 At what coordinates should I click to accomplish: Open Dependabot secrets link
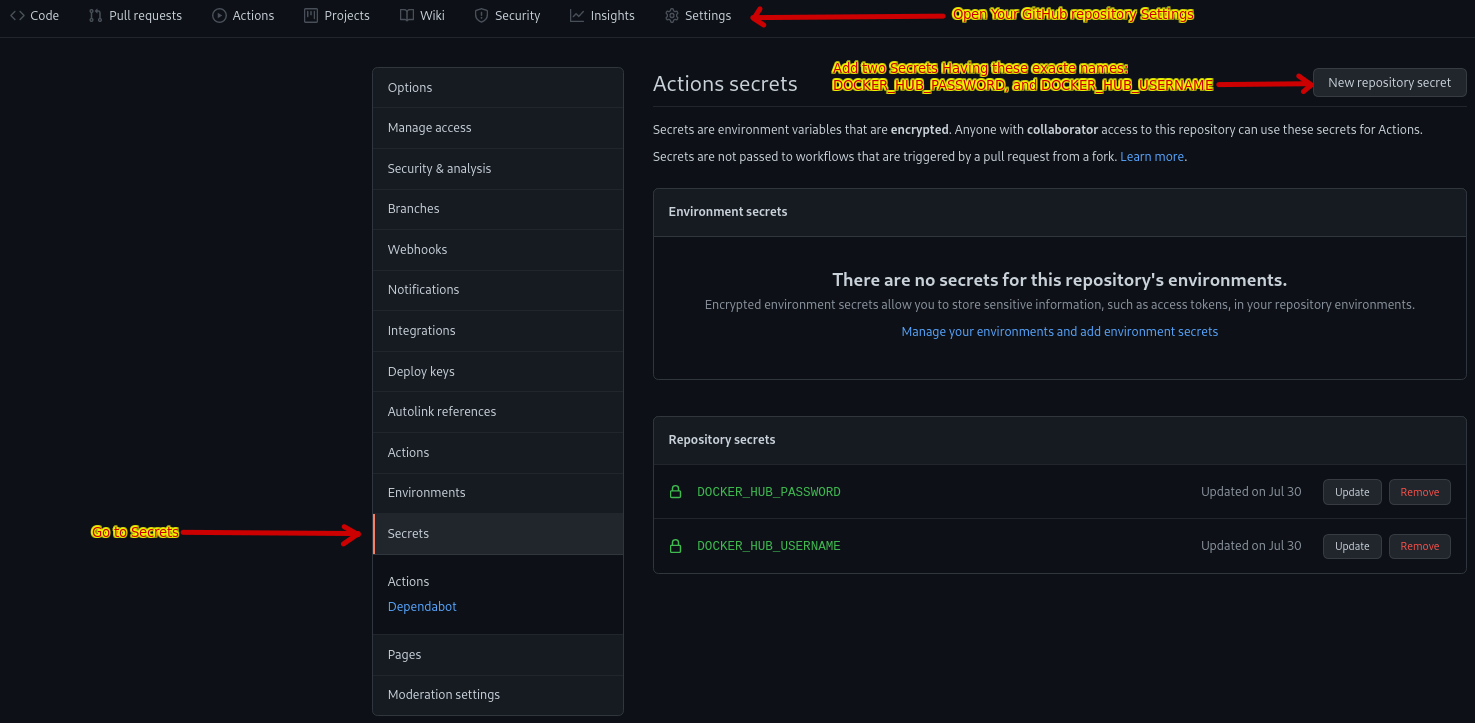click(x=422, y=607)
